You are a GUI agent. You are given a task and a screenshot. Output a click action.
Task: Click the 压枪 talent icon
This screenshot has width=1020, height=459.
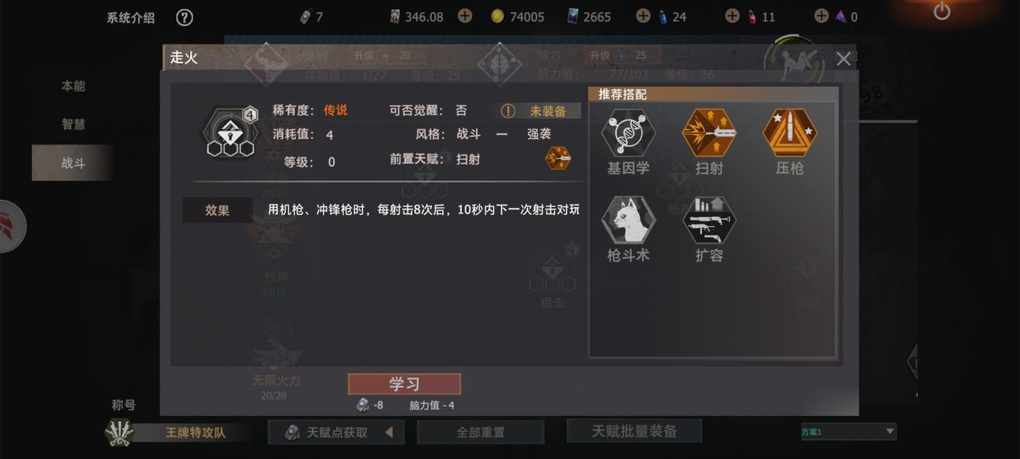coord(790,133)
